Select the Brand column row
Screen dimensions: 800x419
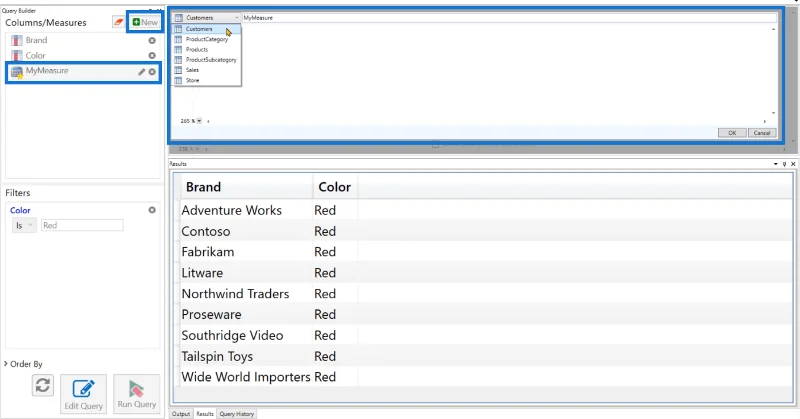pos(83,40)
